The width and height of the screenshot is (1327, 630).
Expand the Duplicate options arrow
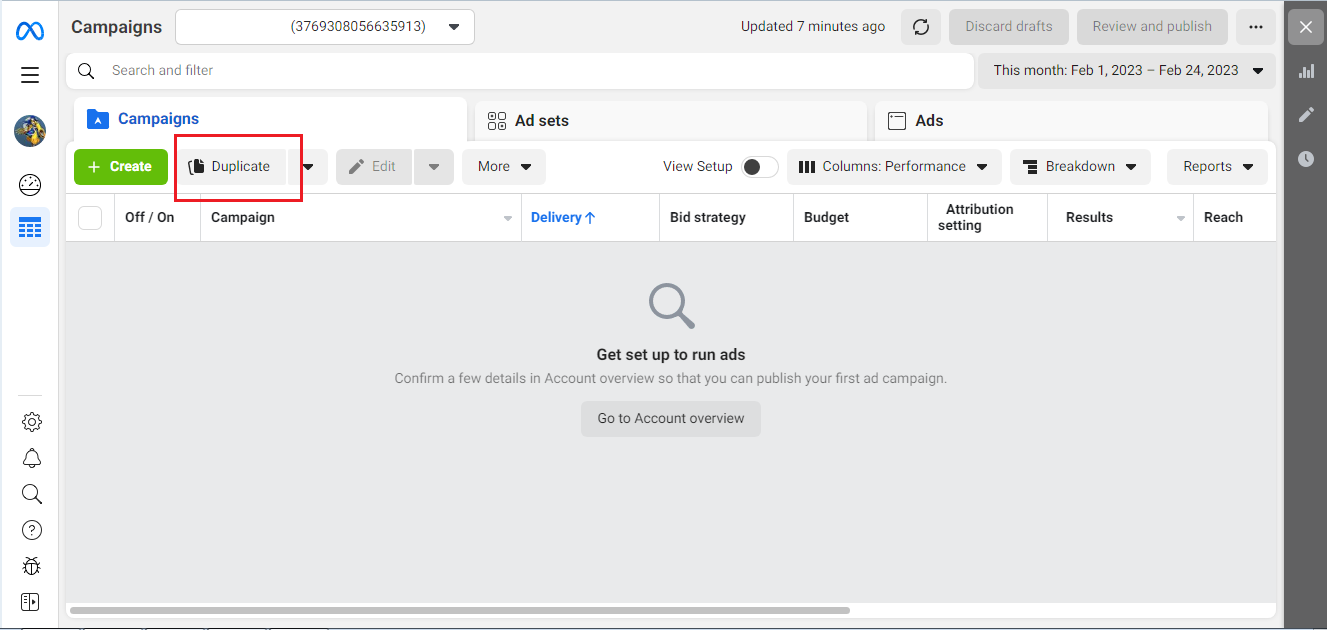pos(308,167)
